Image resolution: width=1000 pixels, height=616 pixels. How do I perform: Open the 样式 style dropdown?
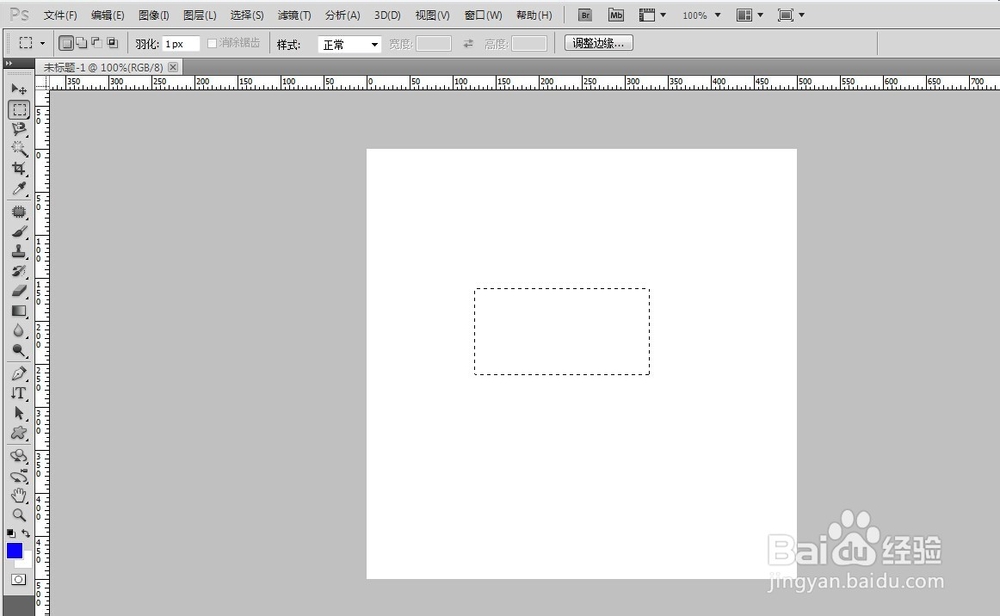click(x=349, y=44)
